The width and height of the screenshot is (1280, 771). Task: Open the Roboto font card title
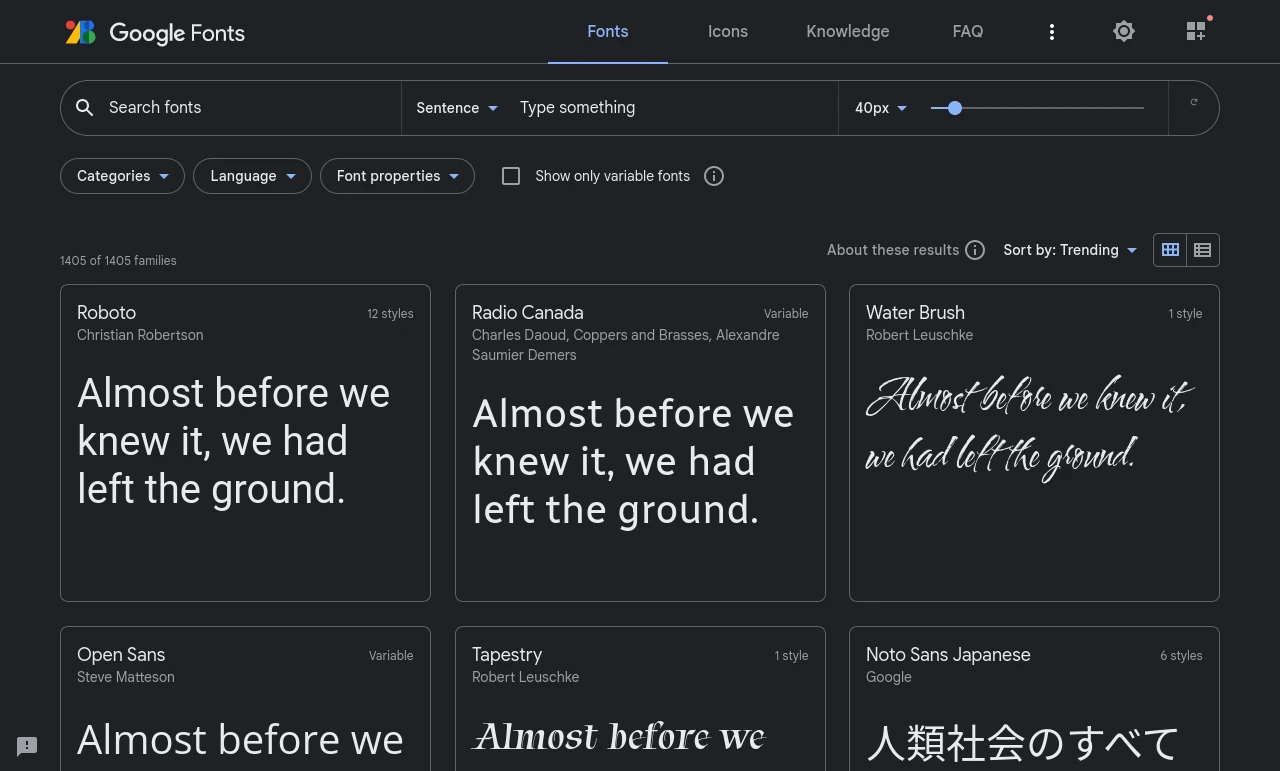pyautogui.click(x=107, y=313)
